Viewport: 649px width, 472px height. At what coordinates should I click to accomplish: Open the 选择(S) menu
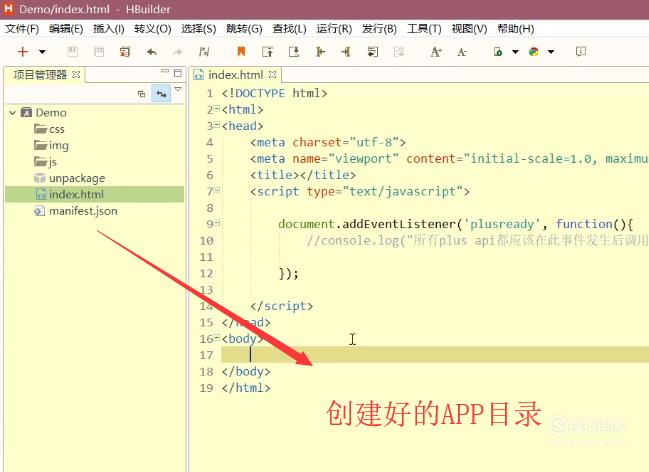click(x=199, y=29)
